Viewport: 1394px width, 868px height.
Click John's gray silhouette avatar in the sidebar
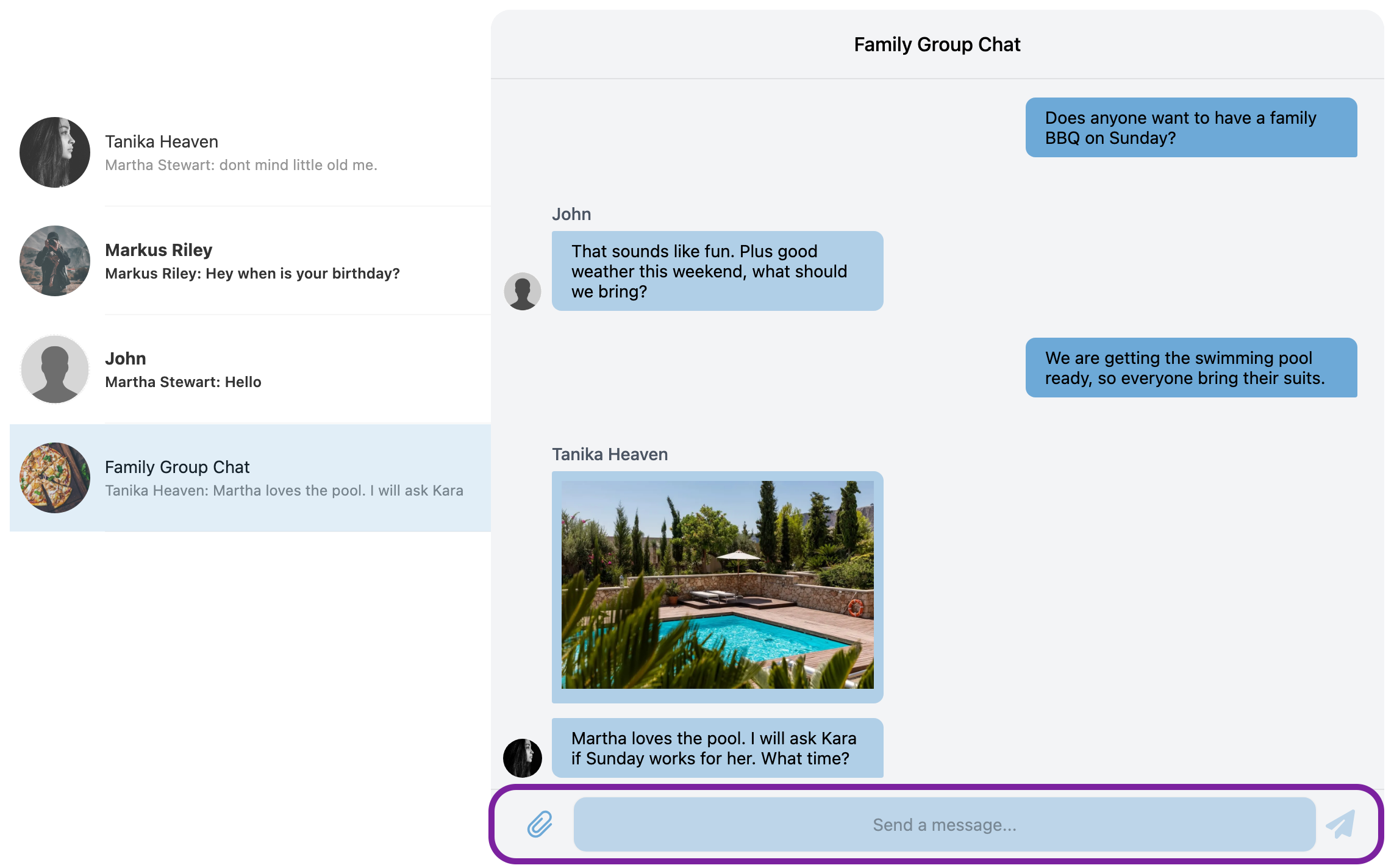click(55, 369)
